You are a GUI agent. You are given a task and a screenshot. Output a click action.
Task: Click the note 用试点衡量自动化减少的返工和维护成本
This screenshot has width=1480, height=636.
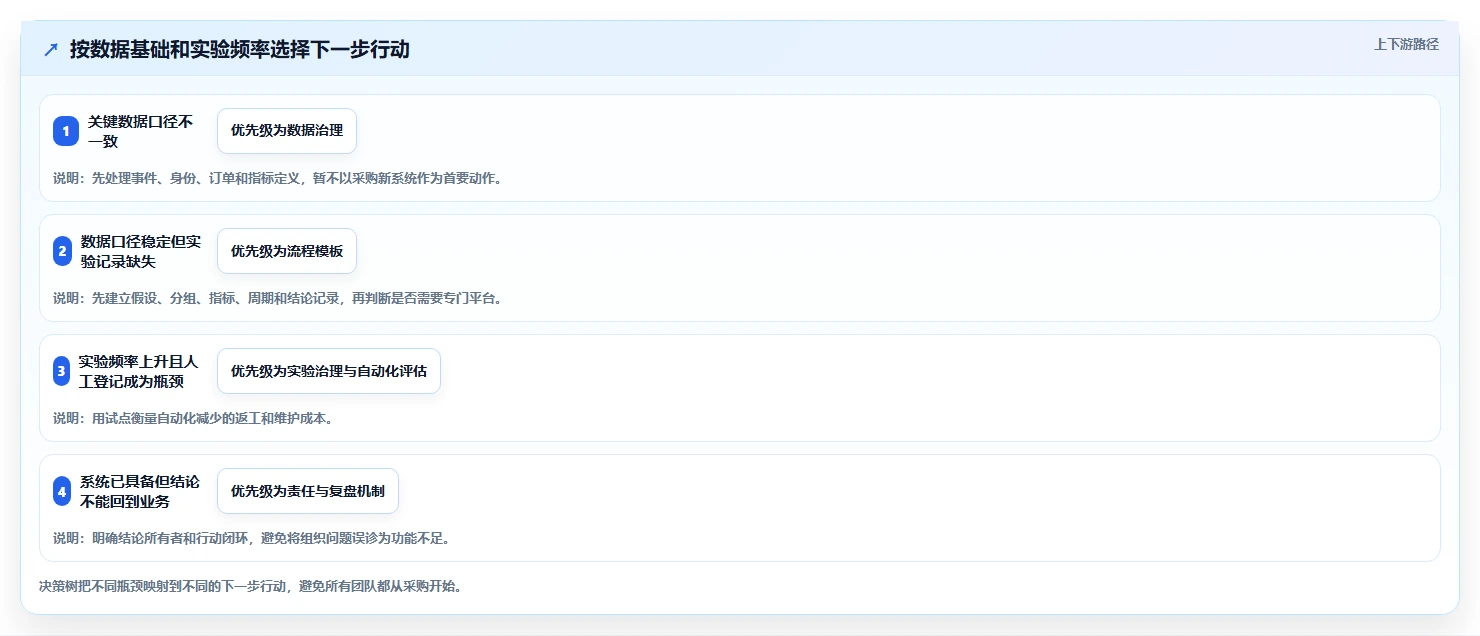click(193, 418)
